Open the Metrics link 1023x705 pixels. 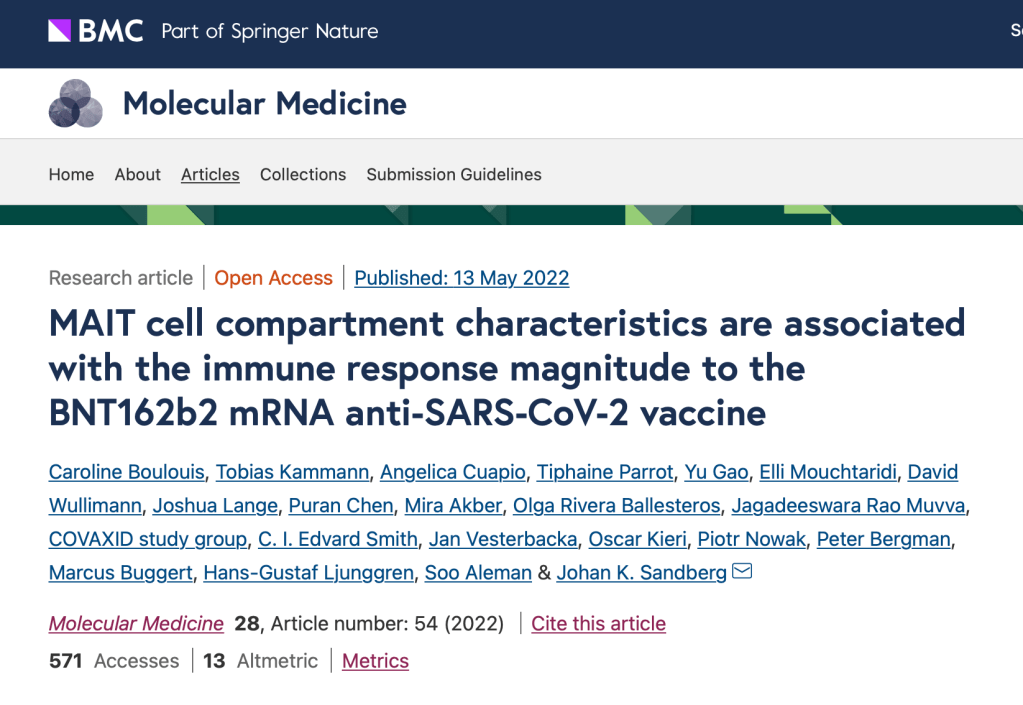375,661
